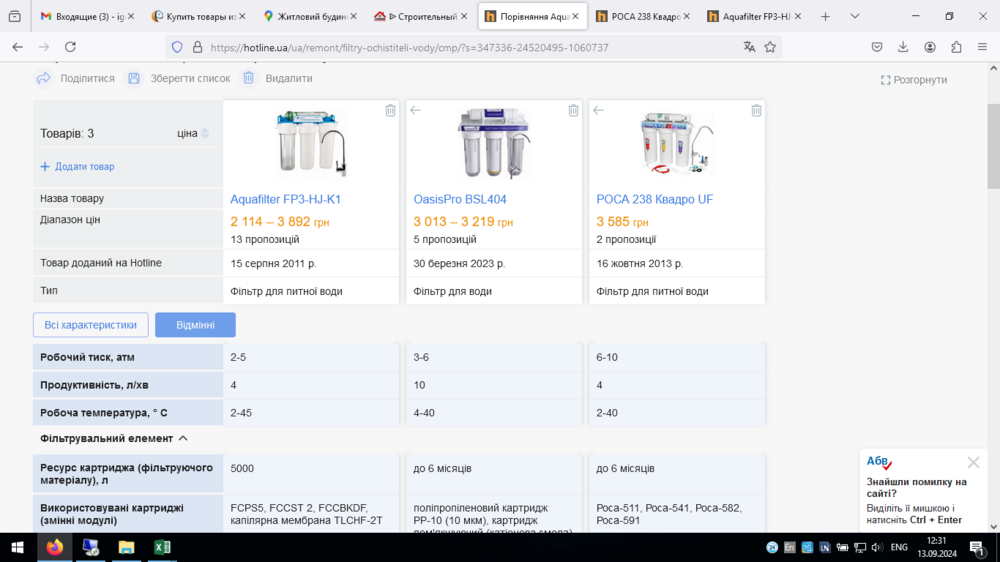Move РОСА 238 Квадро UF column left
Viewport: 1000px width, 562px height.
pyautogui.click(x=598, y=111)
